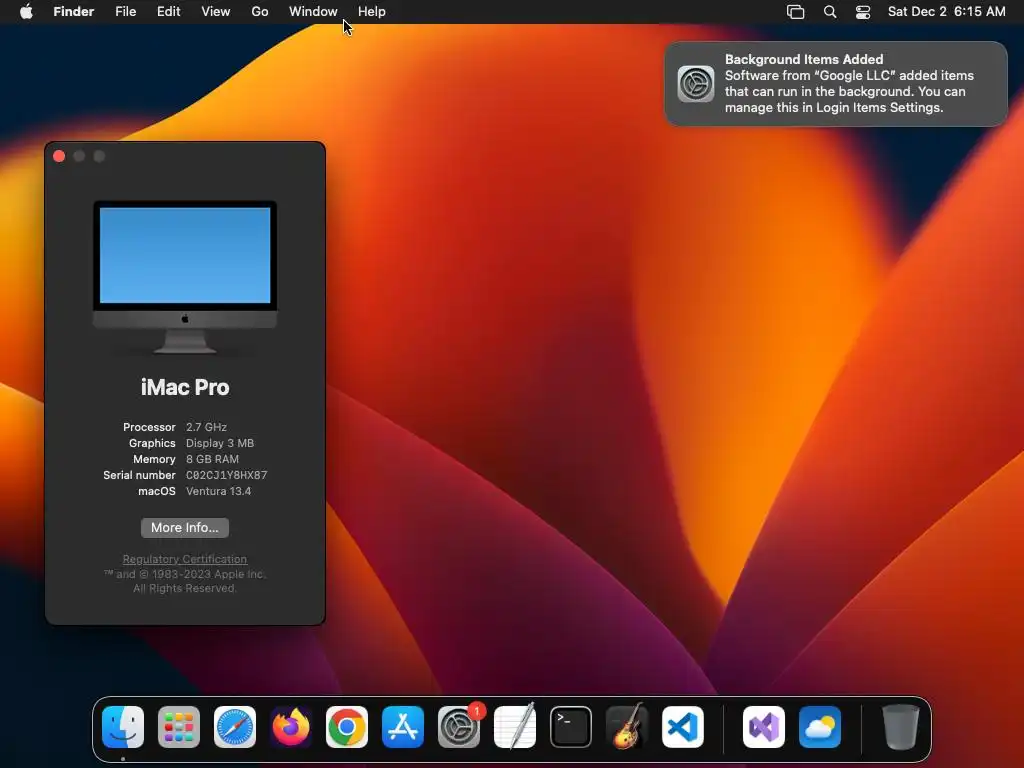Open System Settings with badge in Dock

459,727
